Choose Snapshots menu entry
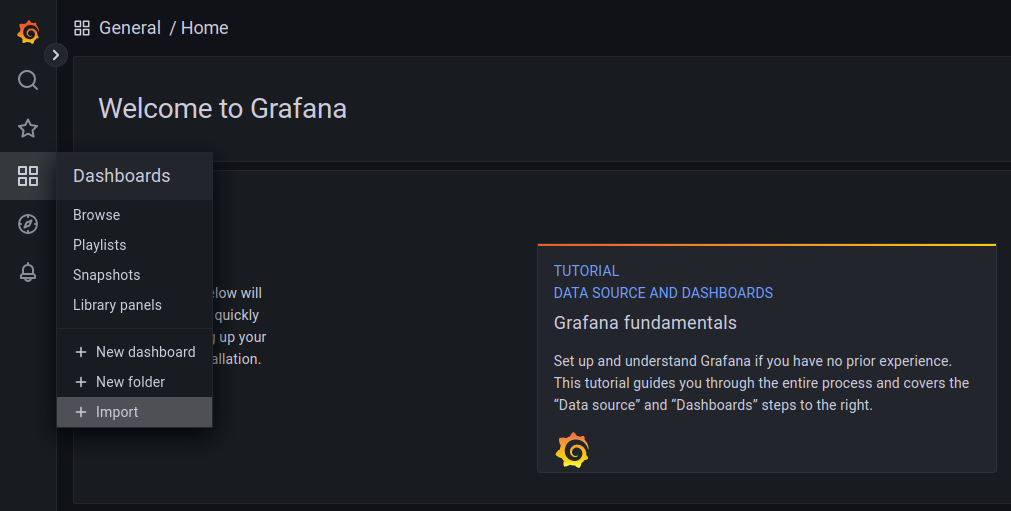Viewport: 1011px width, 511px height. [x=106, y=275]
